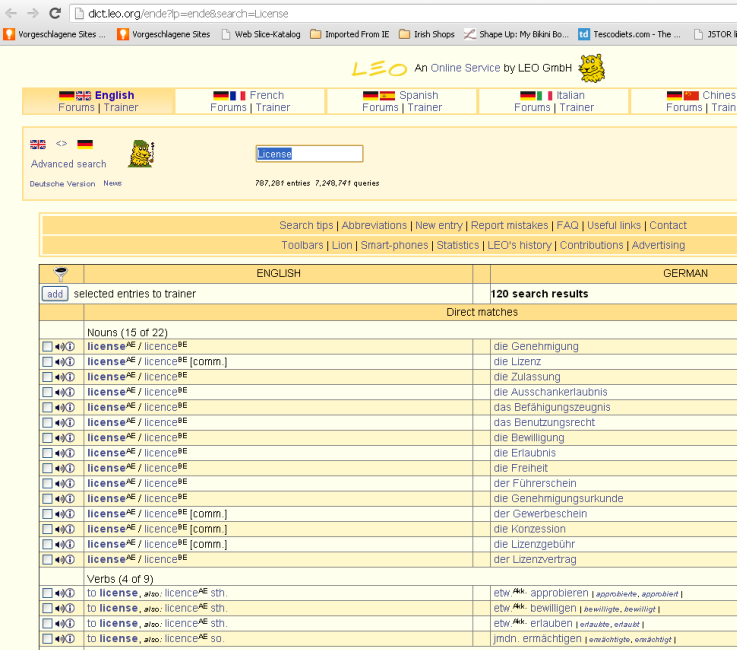Open the Imported From IE bookmarks folder

[x=350, y=34]
